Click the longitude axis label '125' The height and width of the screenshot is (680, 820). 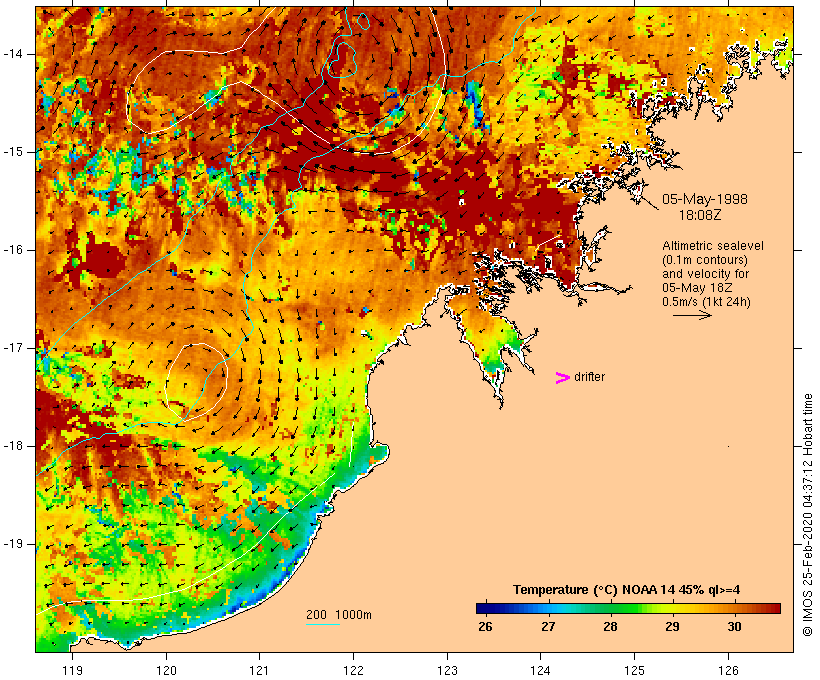pyautogui.click(x=634, y=670)
